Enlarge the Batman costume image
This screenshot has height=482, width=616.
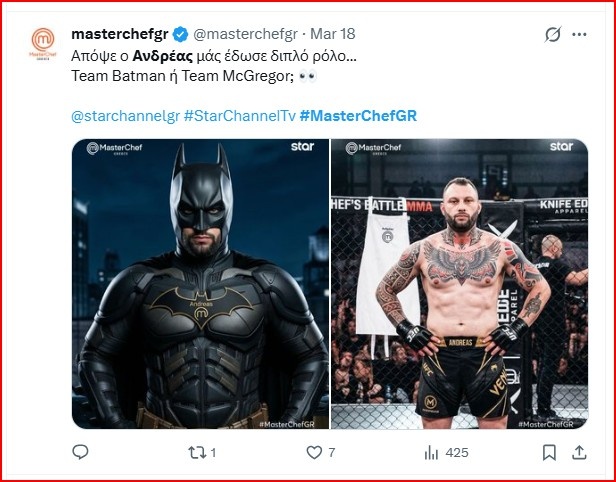click(200, 284)
